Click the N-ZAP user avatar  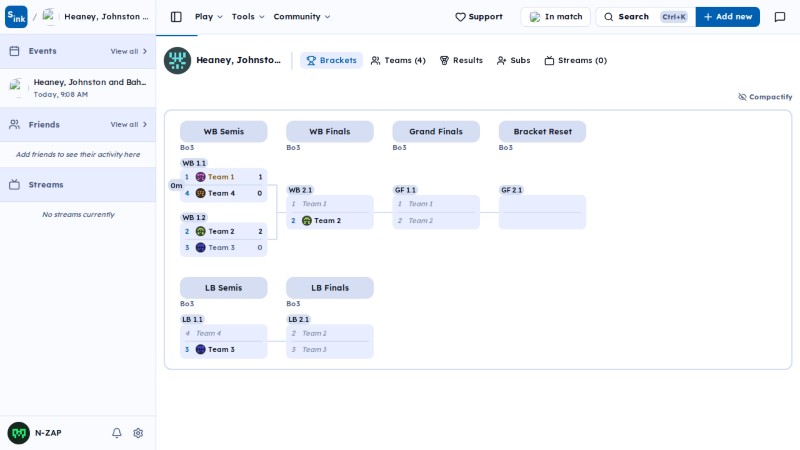[19, 433]
